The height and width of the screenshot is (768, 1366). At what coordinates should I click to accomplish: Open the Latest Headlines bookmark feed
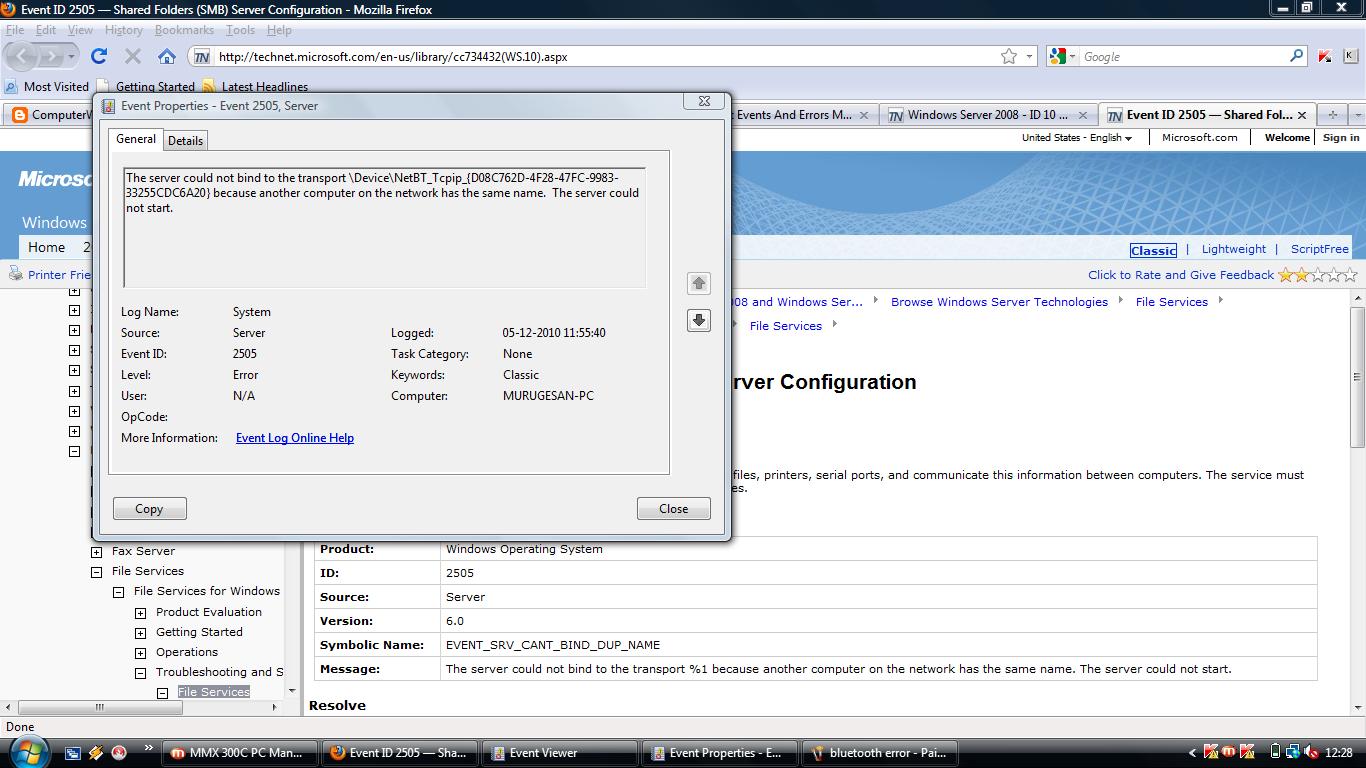pyautogui.click(x=255, y=87)
